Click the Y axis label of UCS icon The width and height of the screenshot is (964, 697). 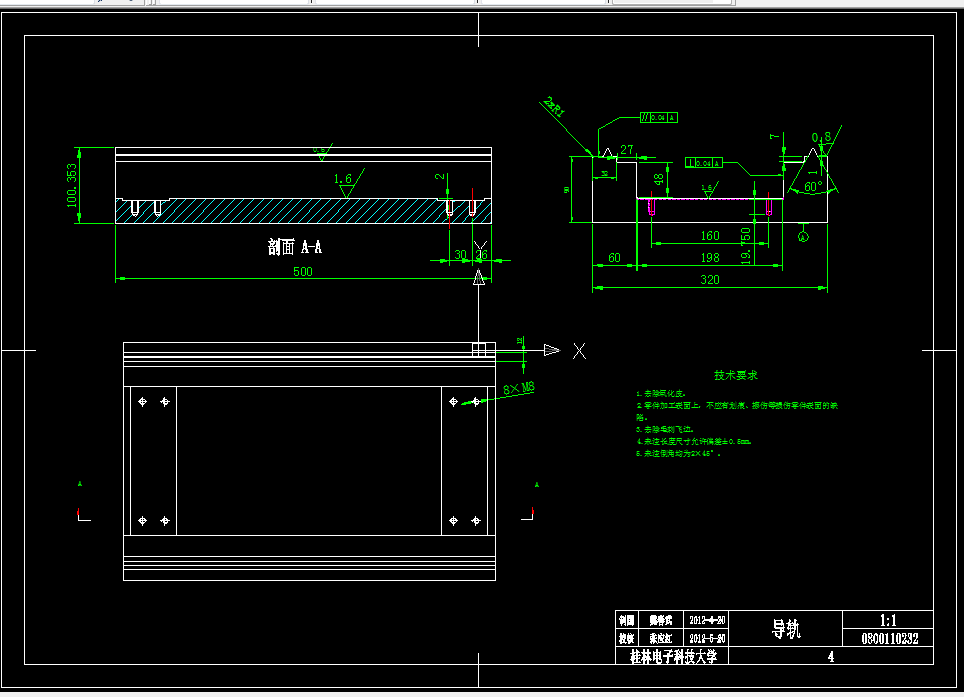[480, 248]
